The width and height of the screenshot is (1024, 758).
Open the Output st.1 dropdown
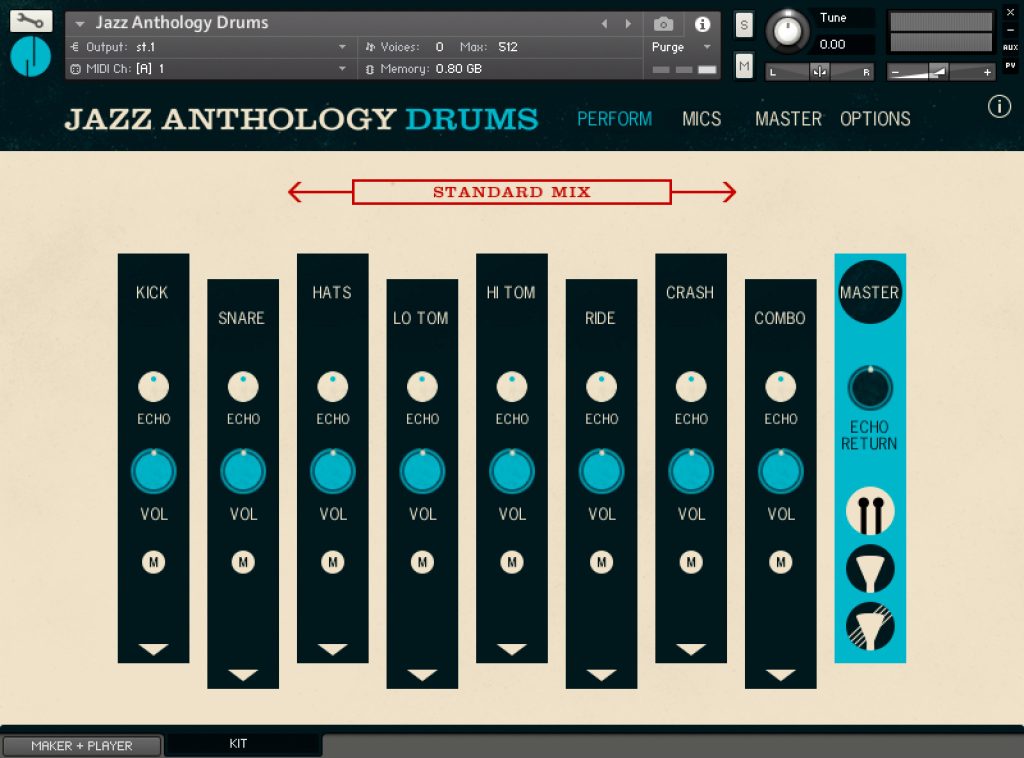click(x=209, y=47)
